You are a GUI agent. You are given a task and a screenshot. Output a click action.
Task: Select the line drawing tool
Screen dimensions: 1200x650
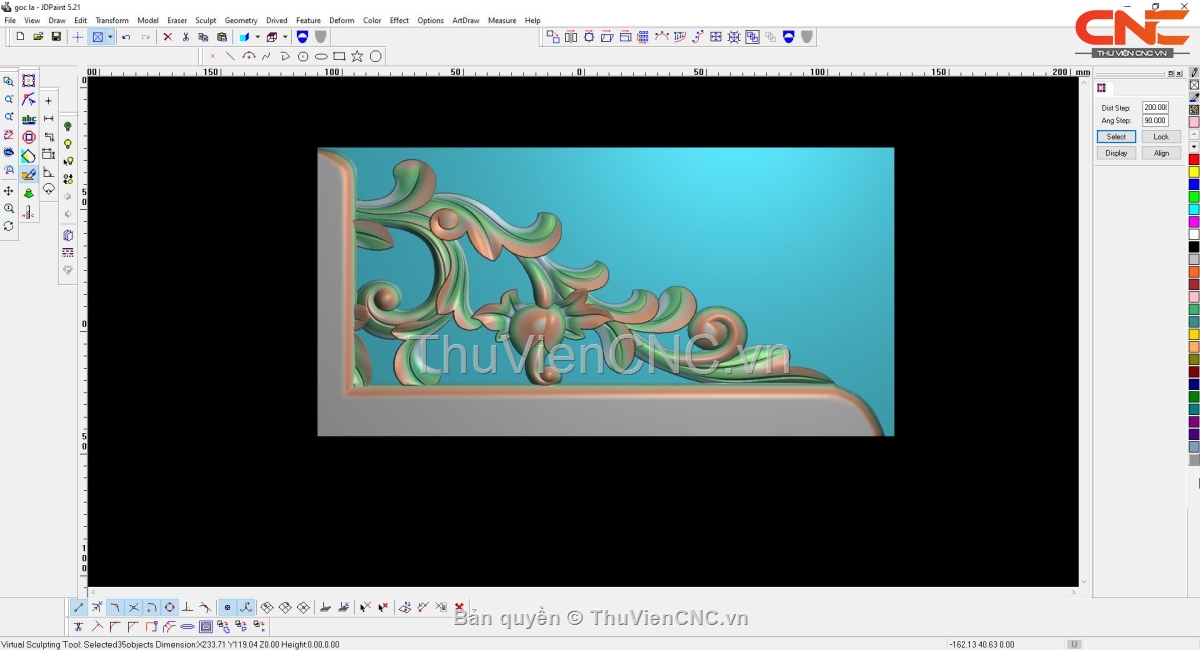coord(230,56)
